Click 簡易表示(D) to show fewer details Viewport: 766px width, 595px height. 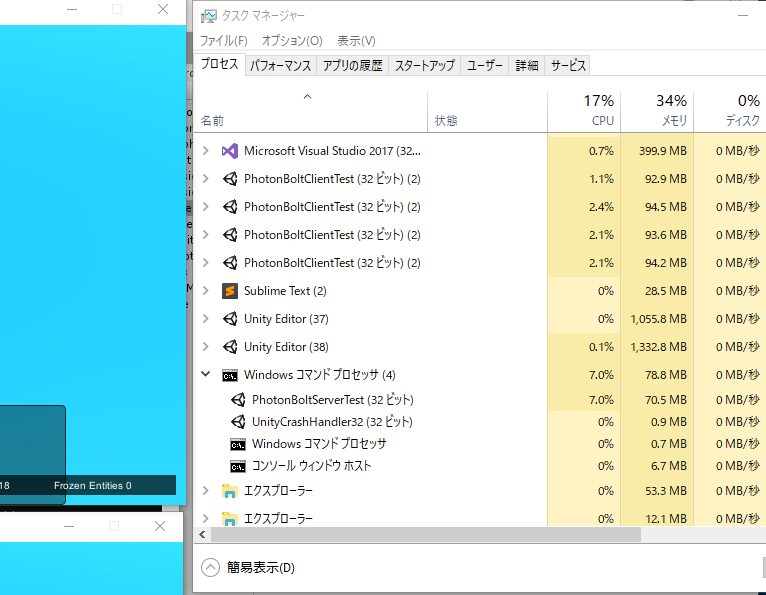point(248,568)
